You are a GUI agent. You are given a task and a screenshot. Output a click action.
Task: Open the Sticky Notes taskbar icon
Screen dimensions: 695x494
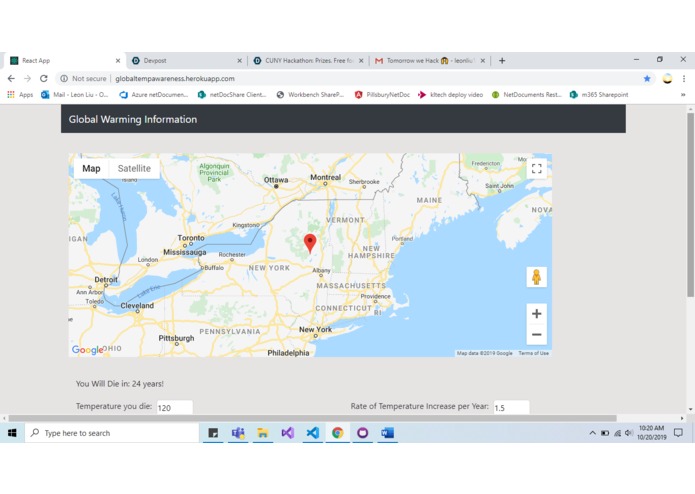point(213,433)
